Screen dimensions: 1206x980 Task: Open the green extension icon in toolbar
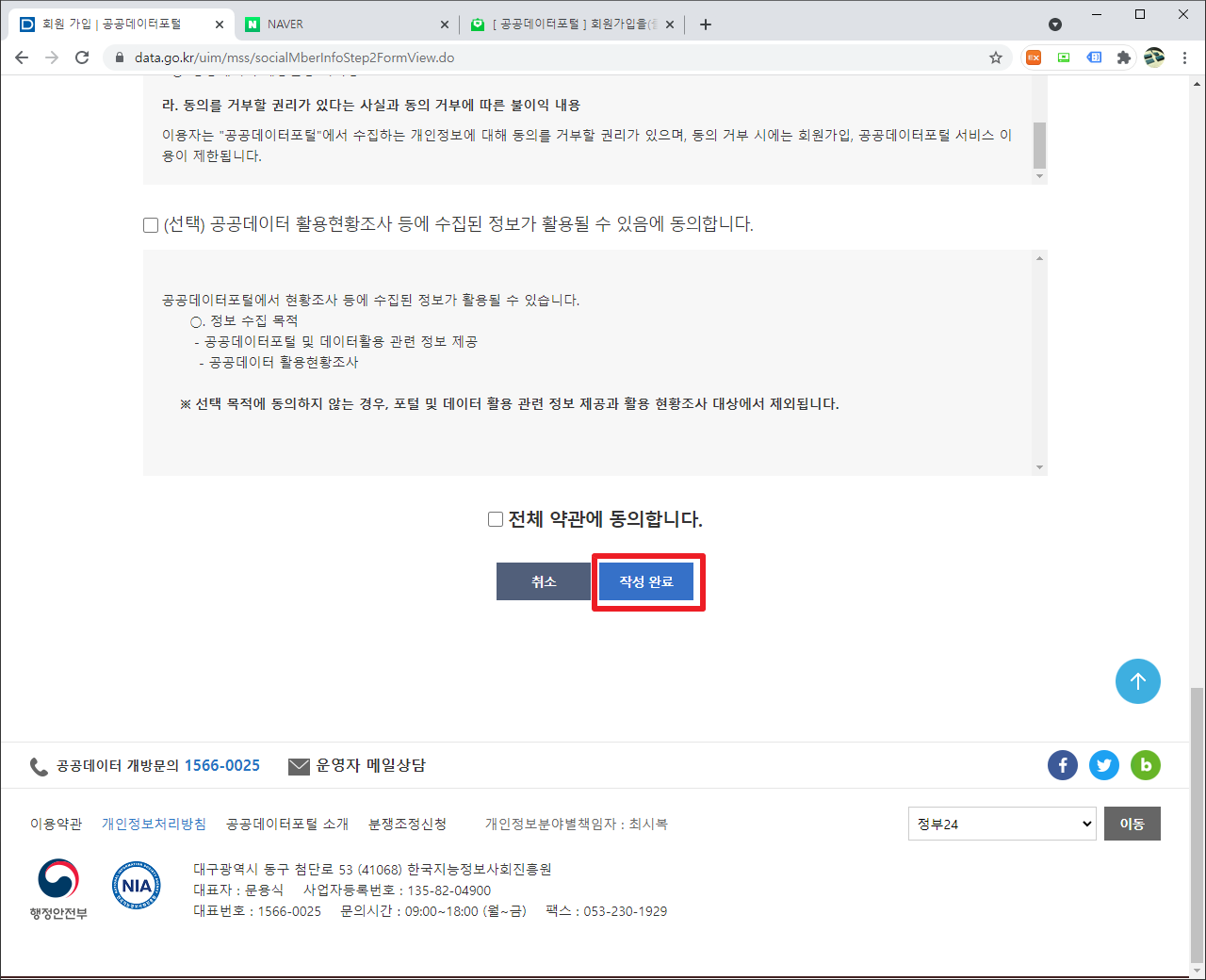(x=1064, y=57)
